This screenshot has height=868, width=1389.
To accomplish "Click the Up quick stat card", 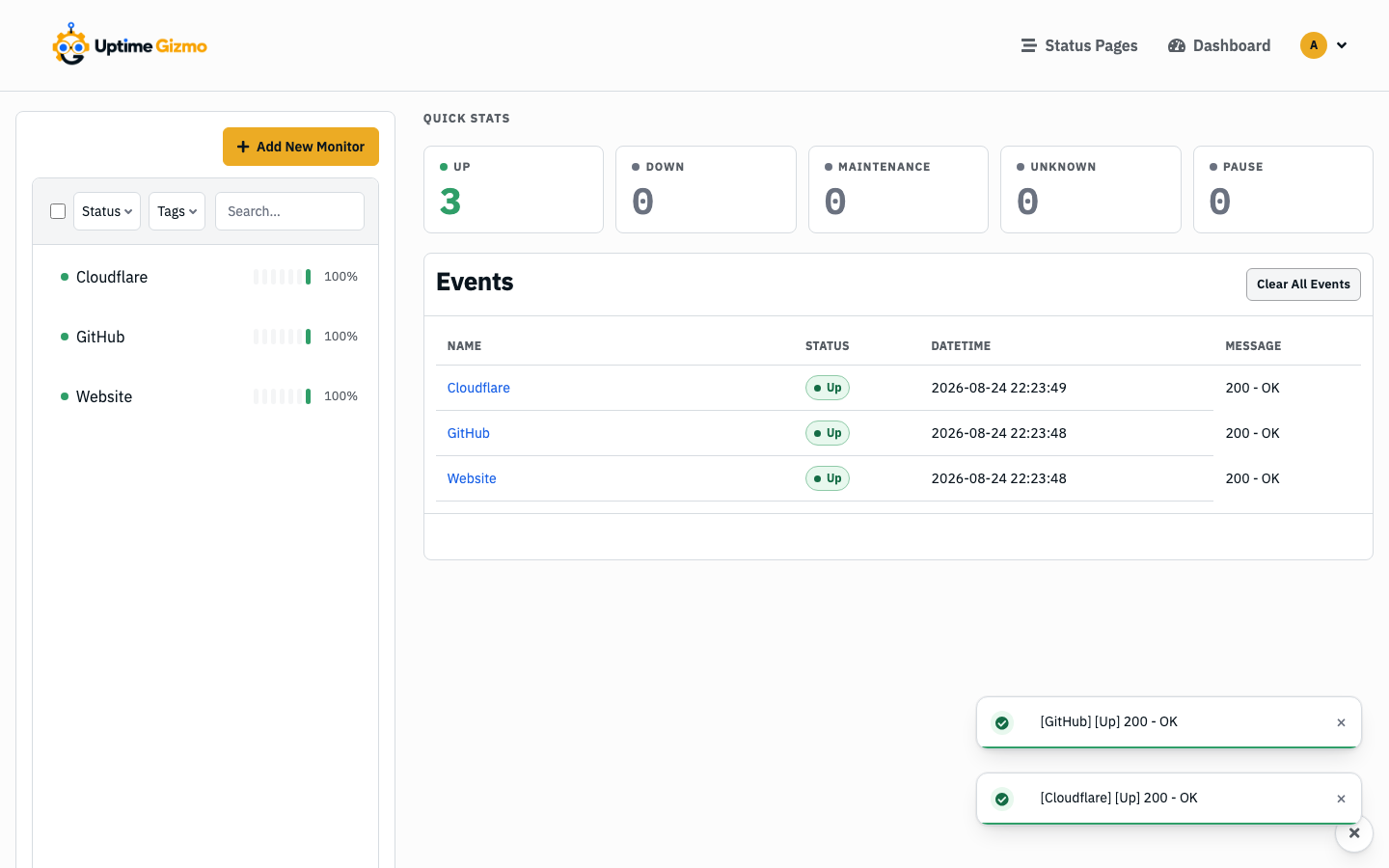I will pyautogui.click(x=513, y=189).
